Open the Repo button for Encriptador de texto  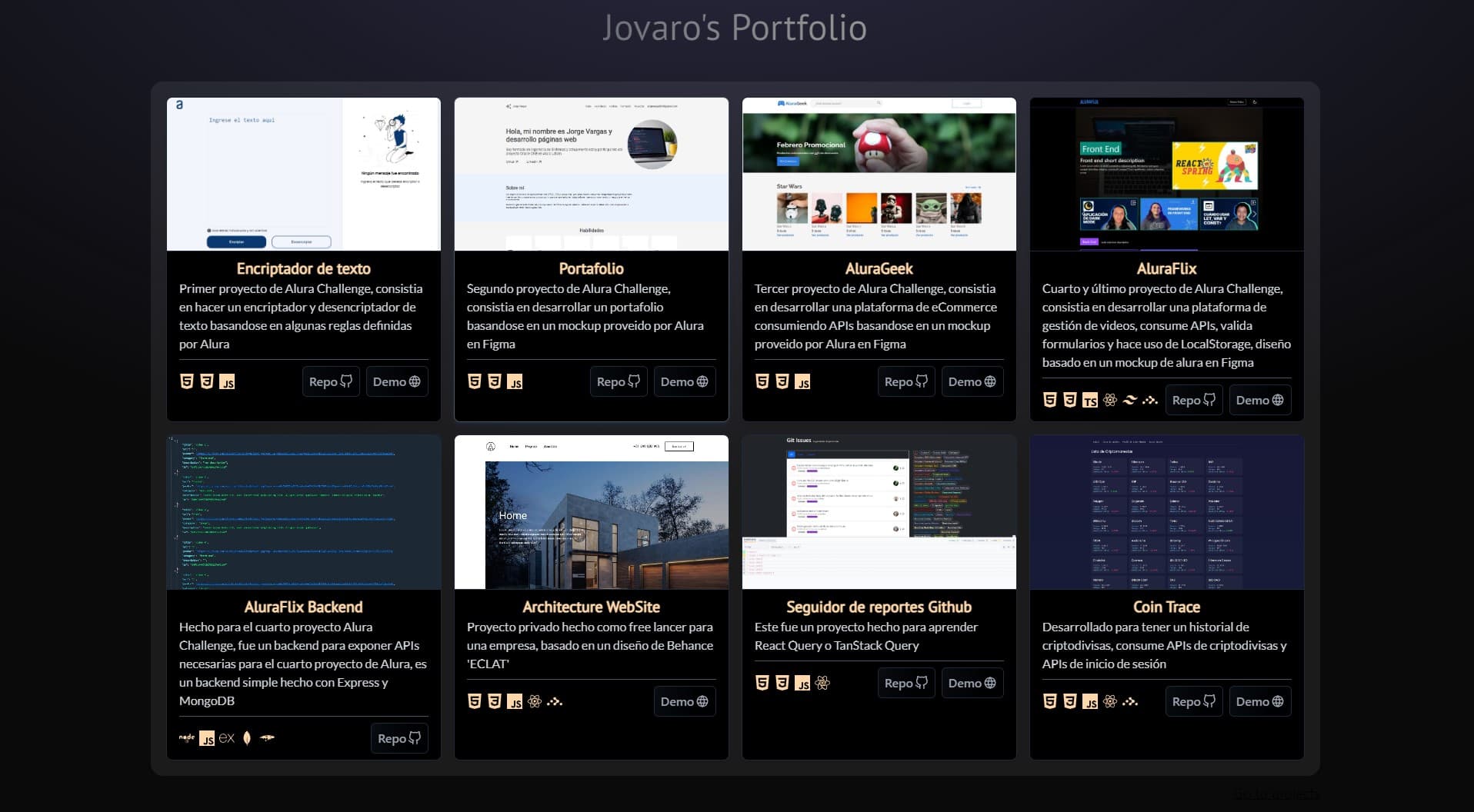[x=331, y=381]
